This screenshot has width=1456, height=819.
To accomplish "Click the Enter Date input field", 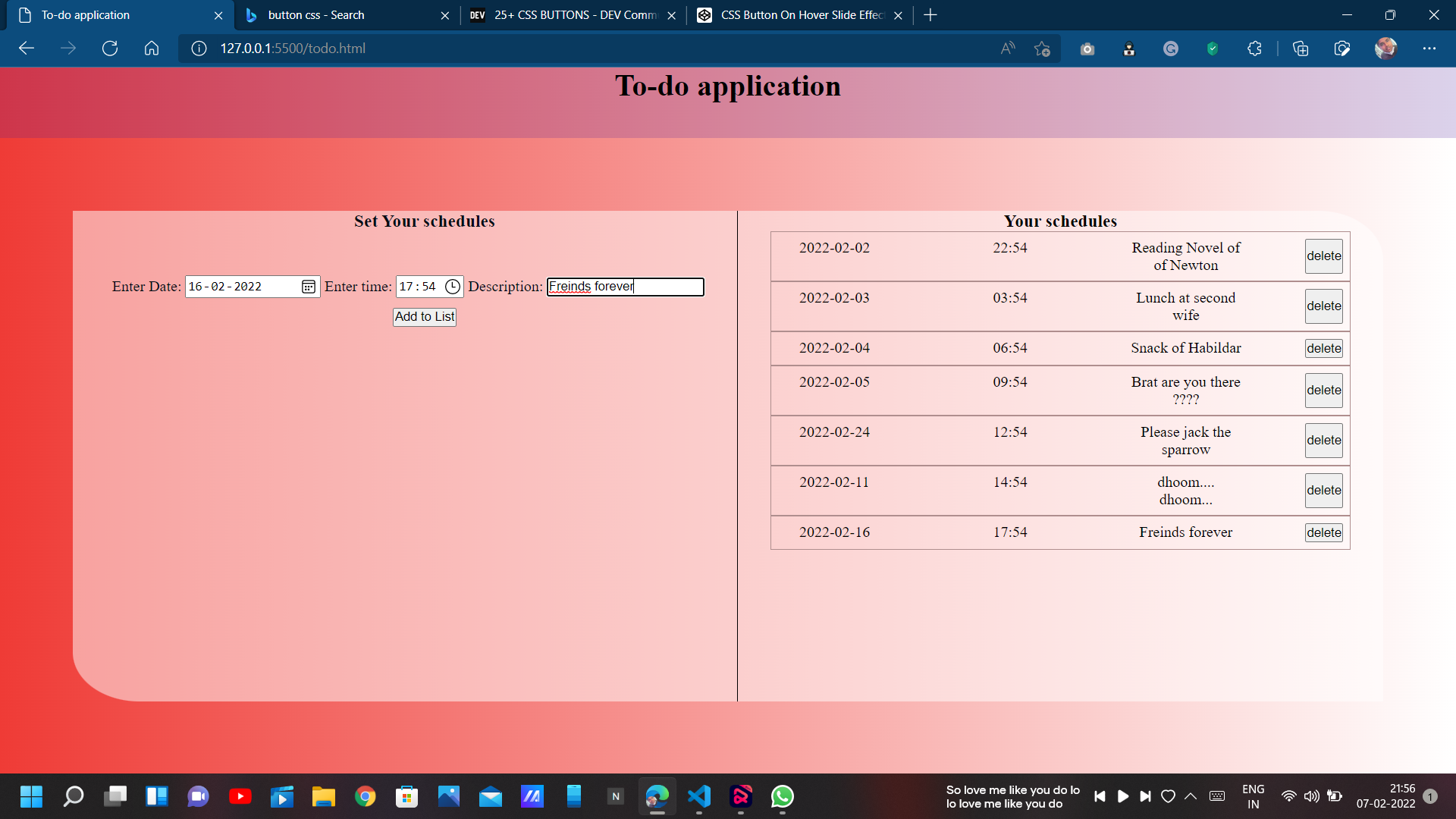I will [x=253, y=287].
